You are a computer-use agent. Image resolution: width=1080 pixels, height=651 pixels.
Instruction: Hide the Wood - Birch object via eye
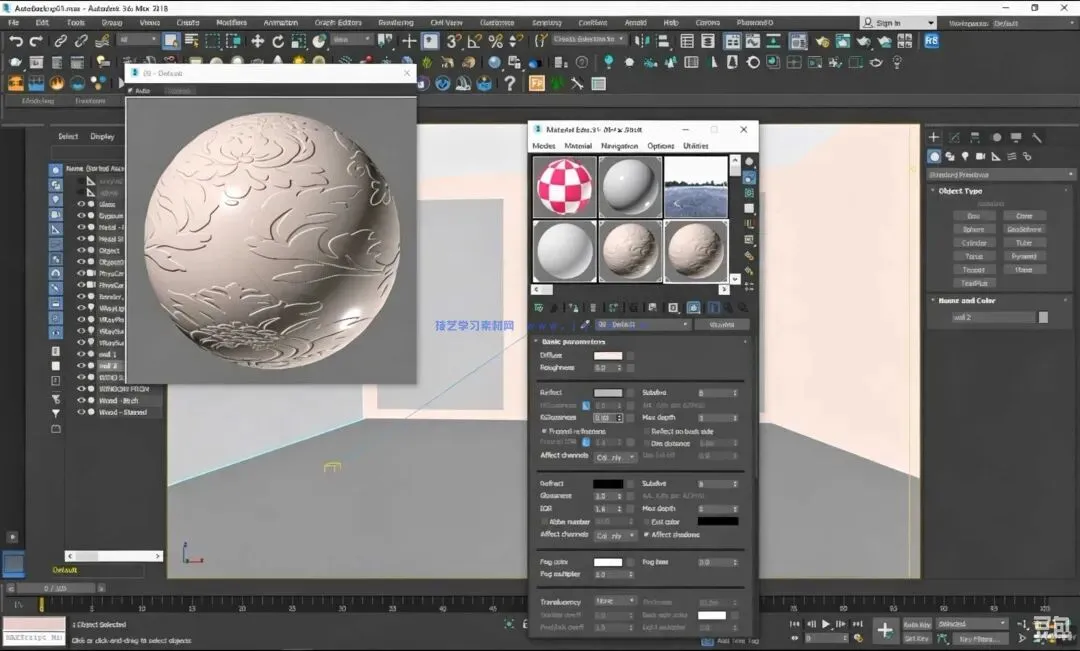[x=81, y=400]
